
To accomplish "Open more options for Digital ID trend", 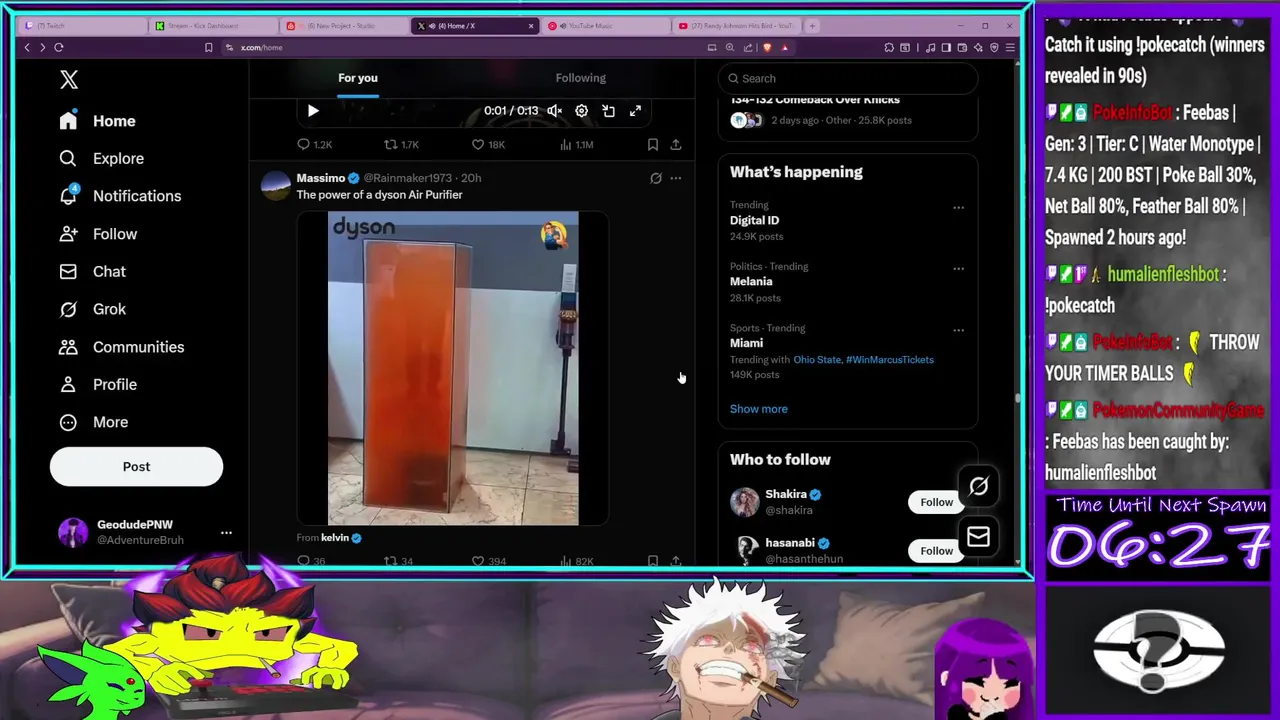I will [958, 208].
